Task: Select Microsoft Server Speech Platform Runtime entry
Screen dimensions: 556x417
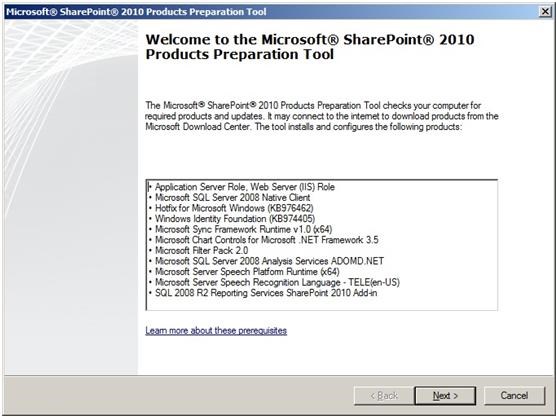Action: pos(247,272)
